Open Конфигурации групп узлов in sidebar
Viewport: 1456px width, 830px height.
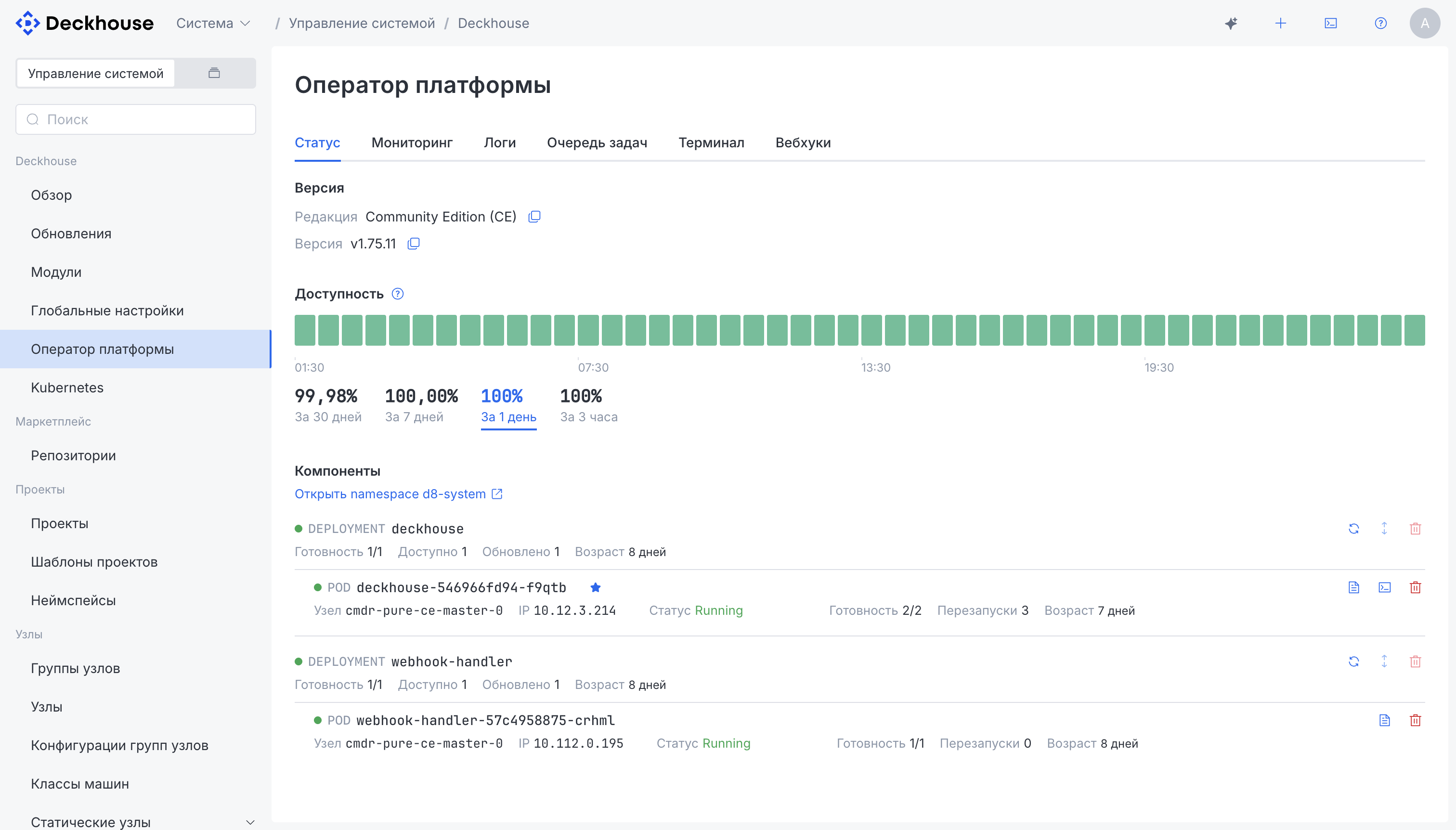pos(136,746)
